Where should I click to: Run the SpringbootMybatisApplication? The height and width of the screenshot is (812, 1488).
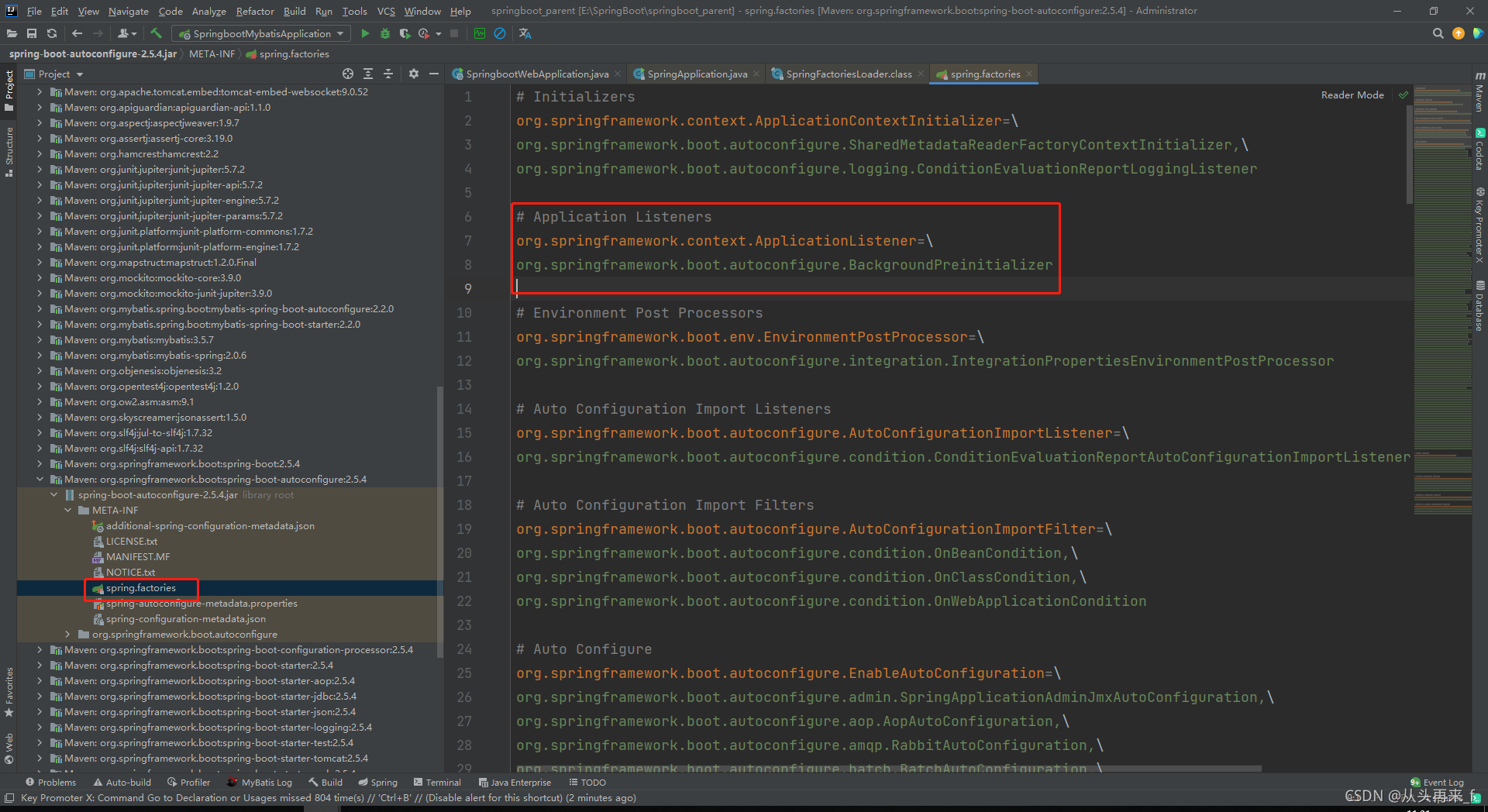click(x=365, y=33)
